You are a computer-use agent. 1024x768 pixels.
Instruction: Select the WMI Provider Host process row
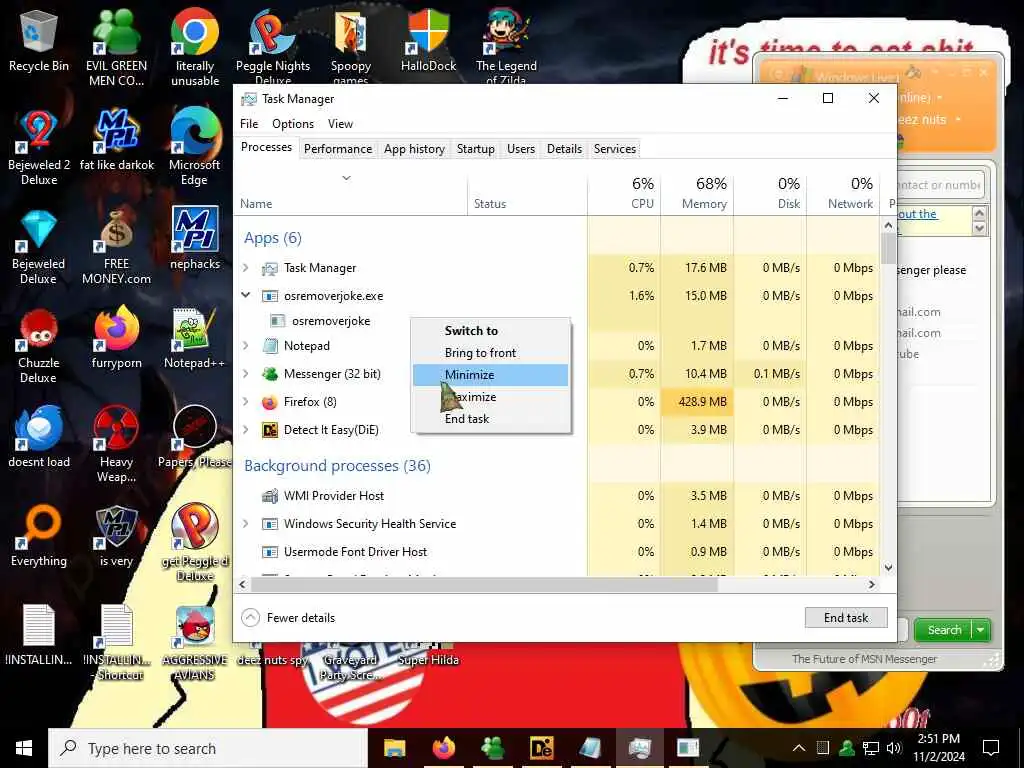557,496
